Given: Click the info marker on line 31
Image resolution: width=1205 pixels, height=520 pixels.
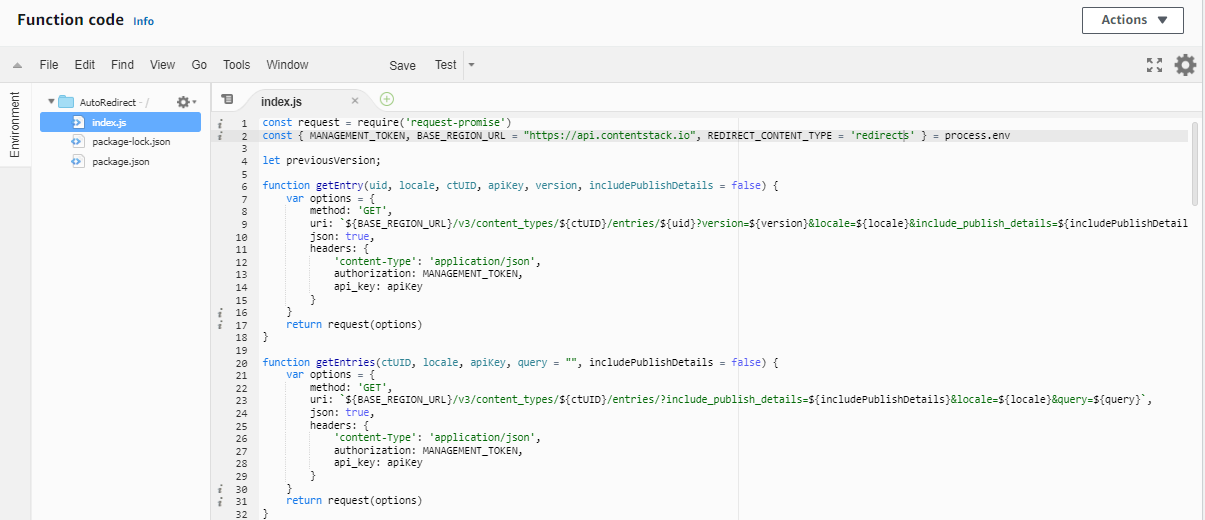Looking at the screenshot, I should [219, 500].
